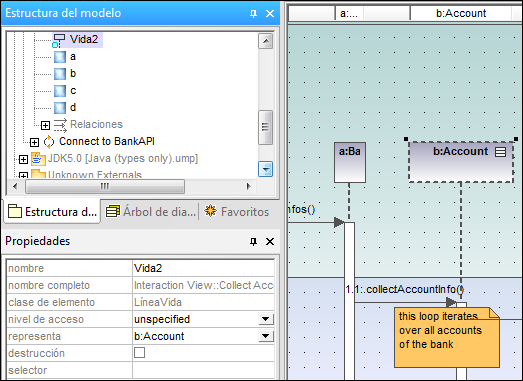The height and width of the screenshot is (381, 523).
Task: Click the icon next to item 'a'
Action: [60, 57]
